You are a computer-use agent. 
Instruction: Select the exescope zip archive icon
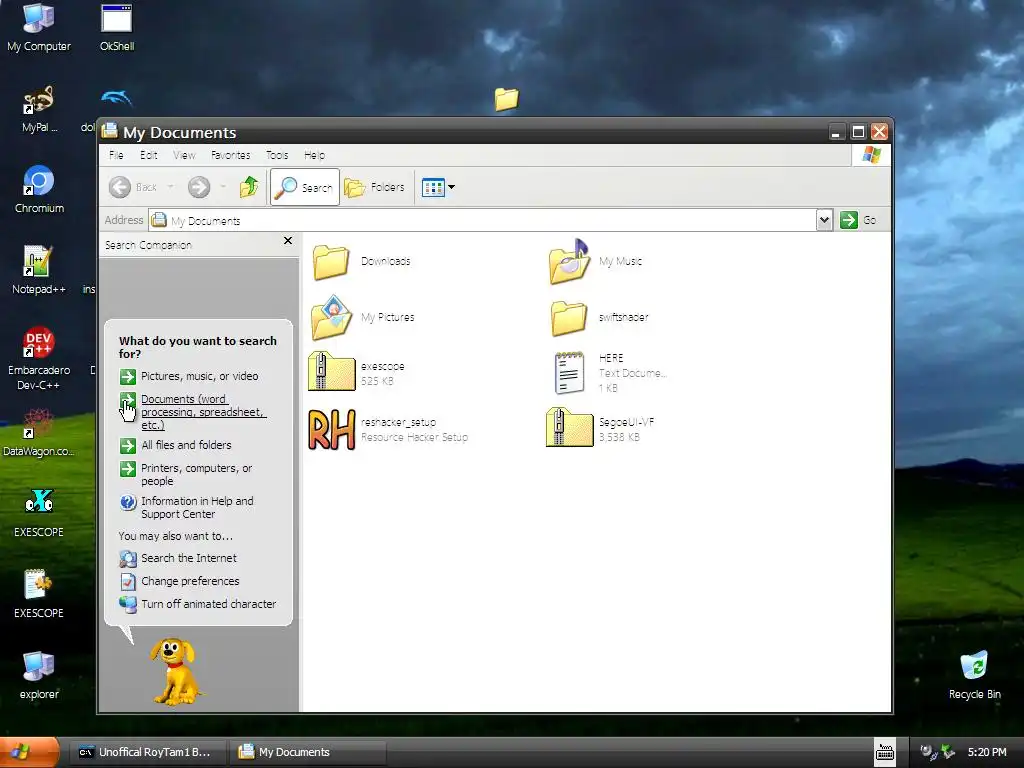[331, 372]
